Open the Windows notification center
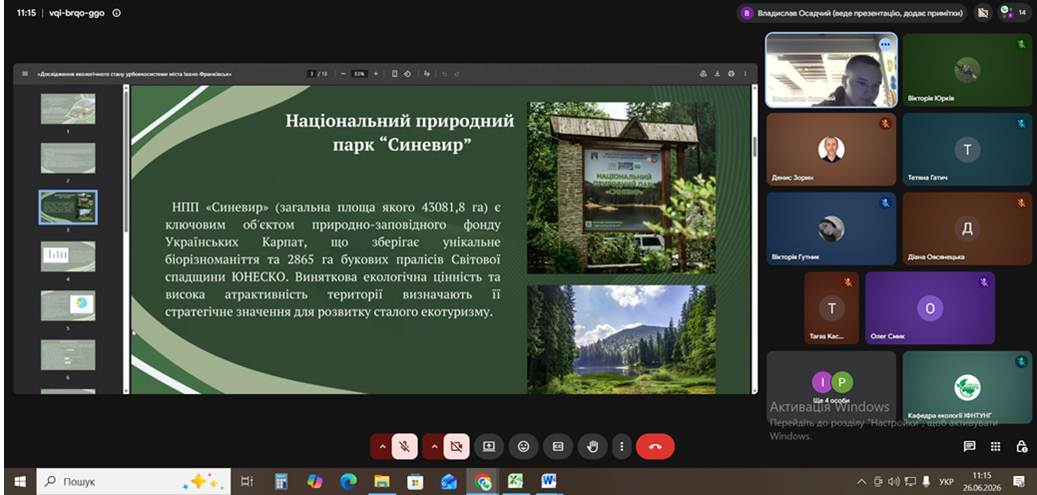The image size is (1037, 495). coord(1018,481)
